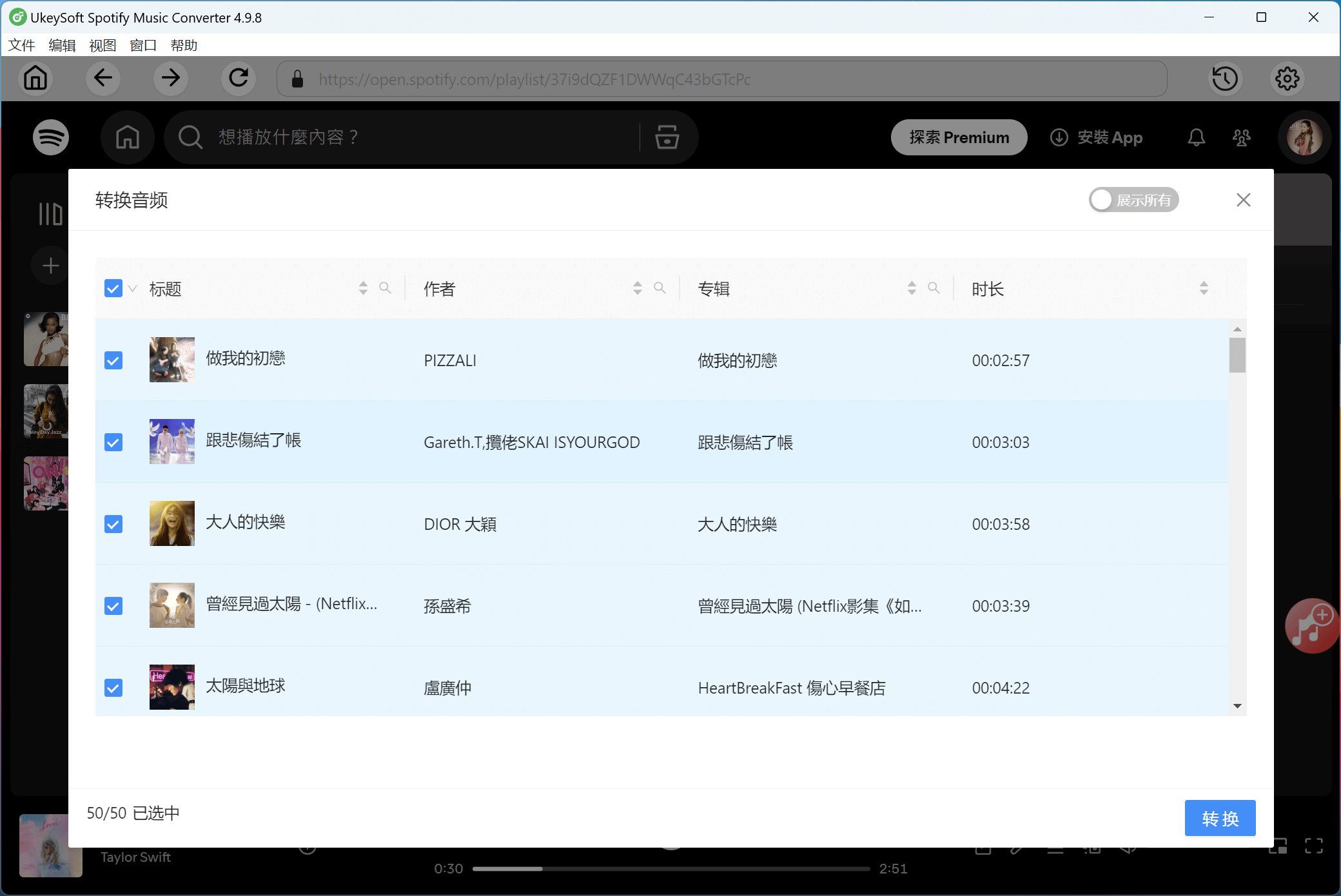This screenshot has height=896, width=1341.
Task: Reload the Spotify playlist page
Action: click(x=238, y=78)
